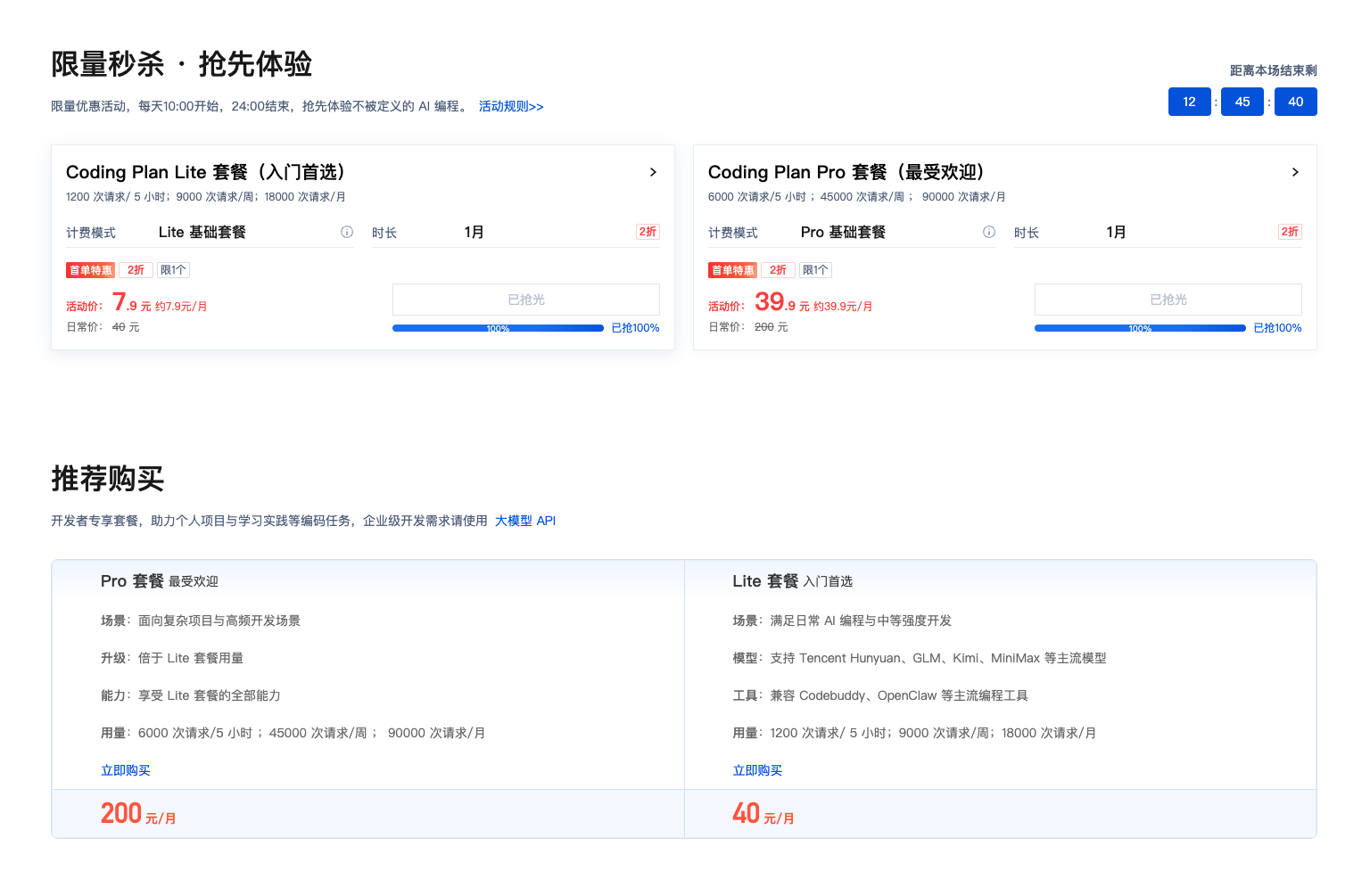Image resolution: width=1370 pixels, height=896 pixels.
Task: Choose Pro 基础套餐 billing mode option
Action: (x=844, y=232)
